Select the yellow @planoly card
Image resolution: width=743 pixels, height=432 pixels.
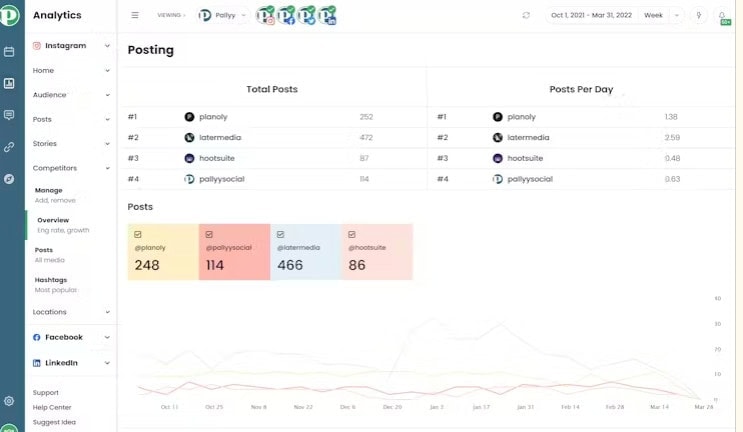coord(163,252)
